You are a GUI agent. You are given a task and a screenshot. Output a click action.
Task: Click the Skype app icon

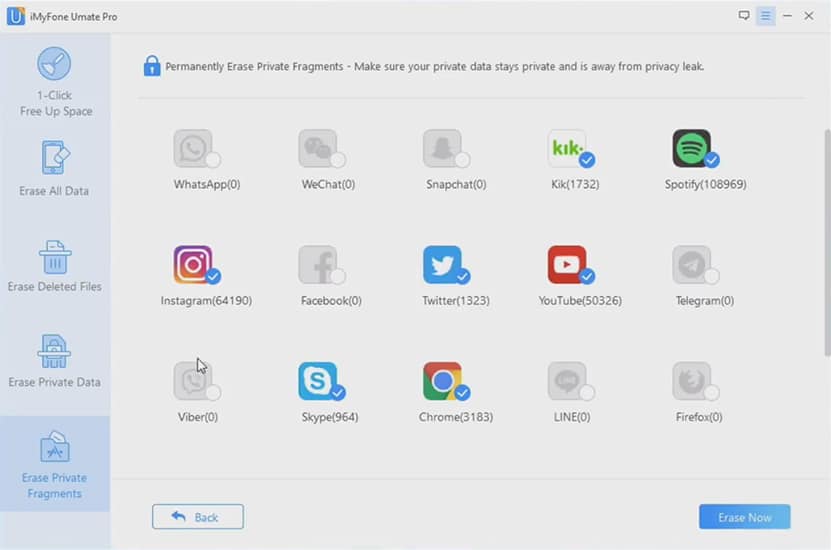tap(317, 381)
